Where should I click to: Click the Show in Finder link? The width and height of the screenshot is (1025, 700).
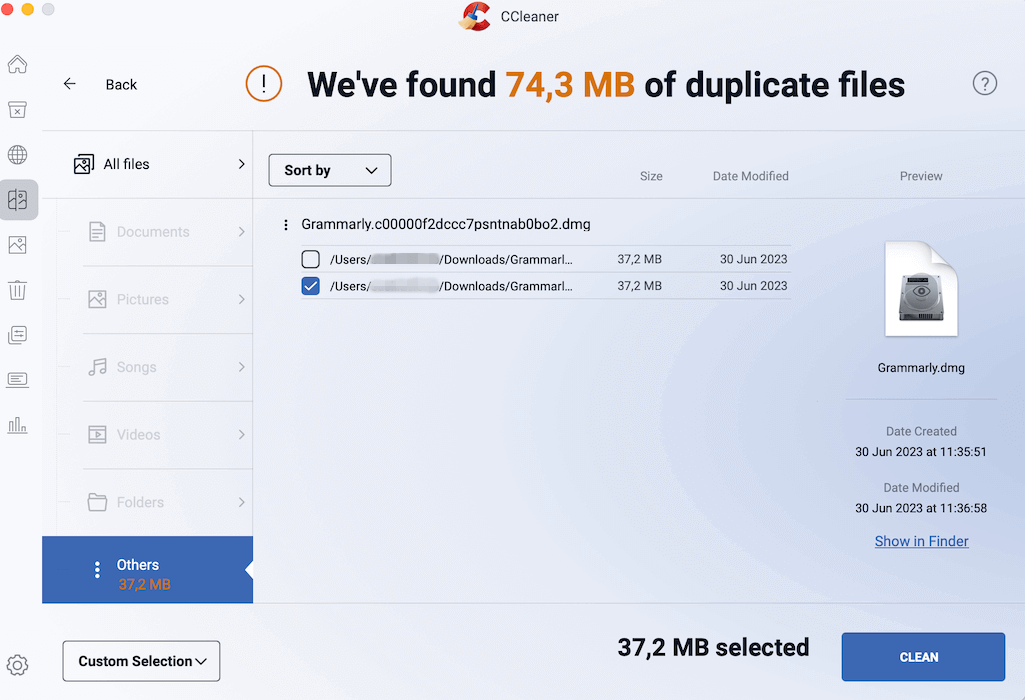[921, 541]
